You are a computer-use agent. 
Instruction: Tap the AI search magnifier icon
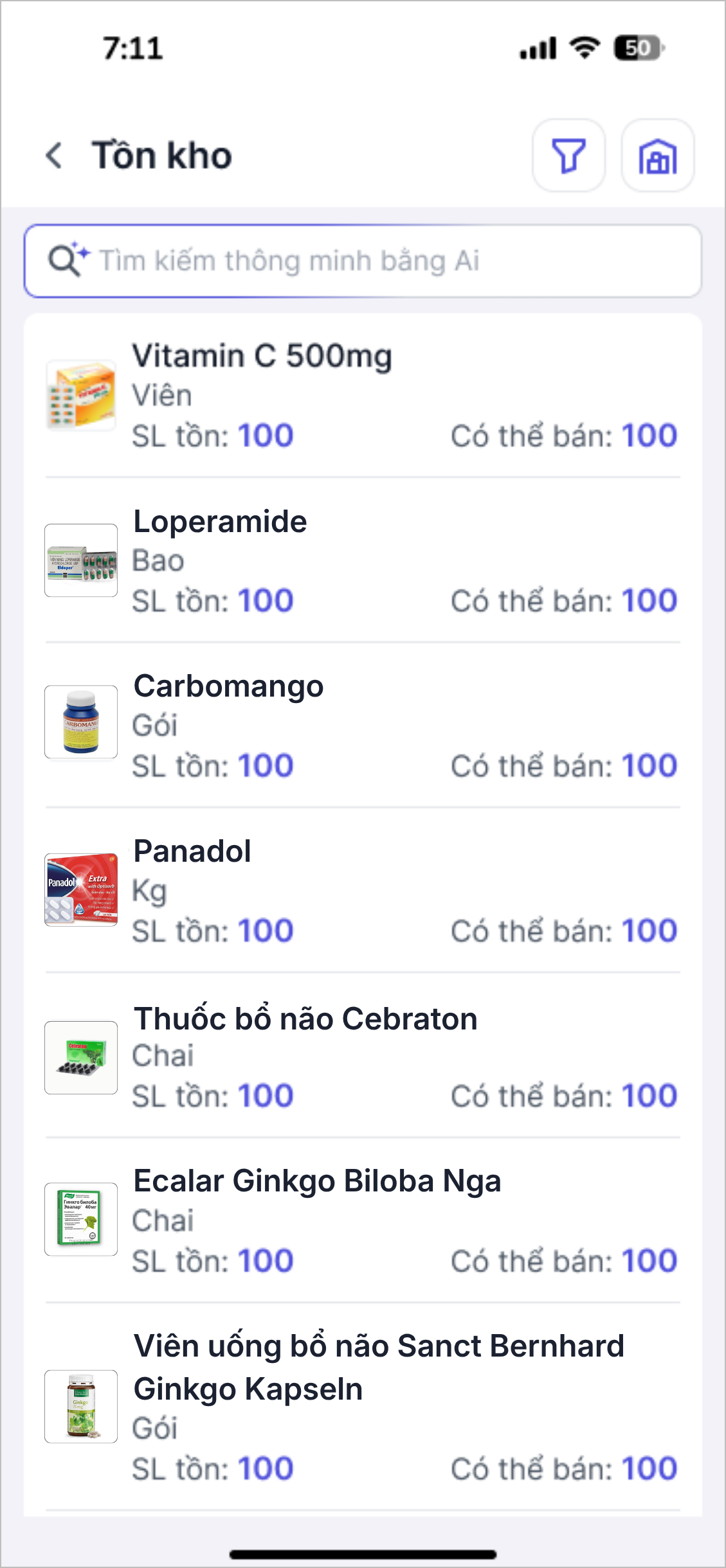click(x=67, y=260)
